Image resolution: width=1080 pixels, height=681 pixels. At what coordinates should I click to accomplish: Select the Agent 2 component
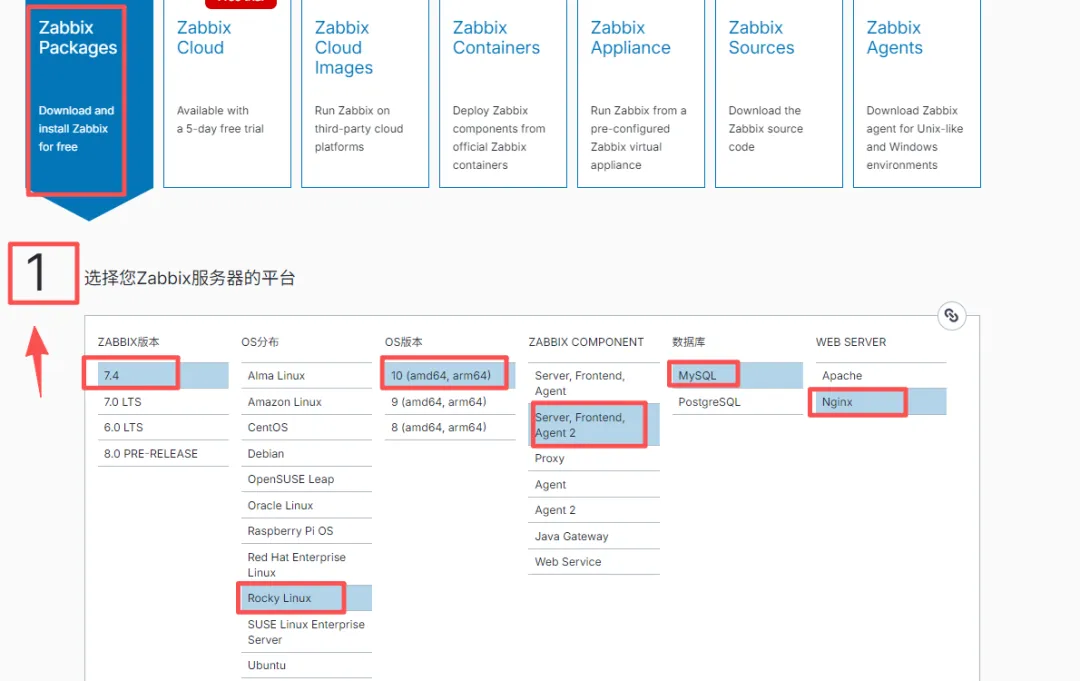594,510
